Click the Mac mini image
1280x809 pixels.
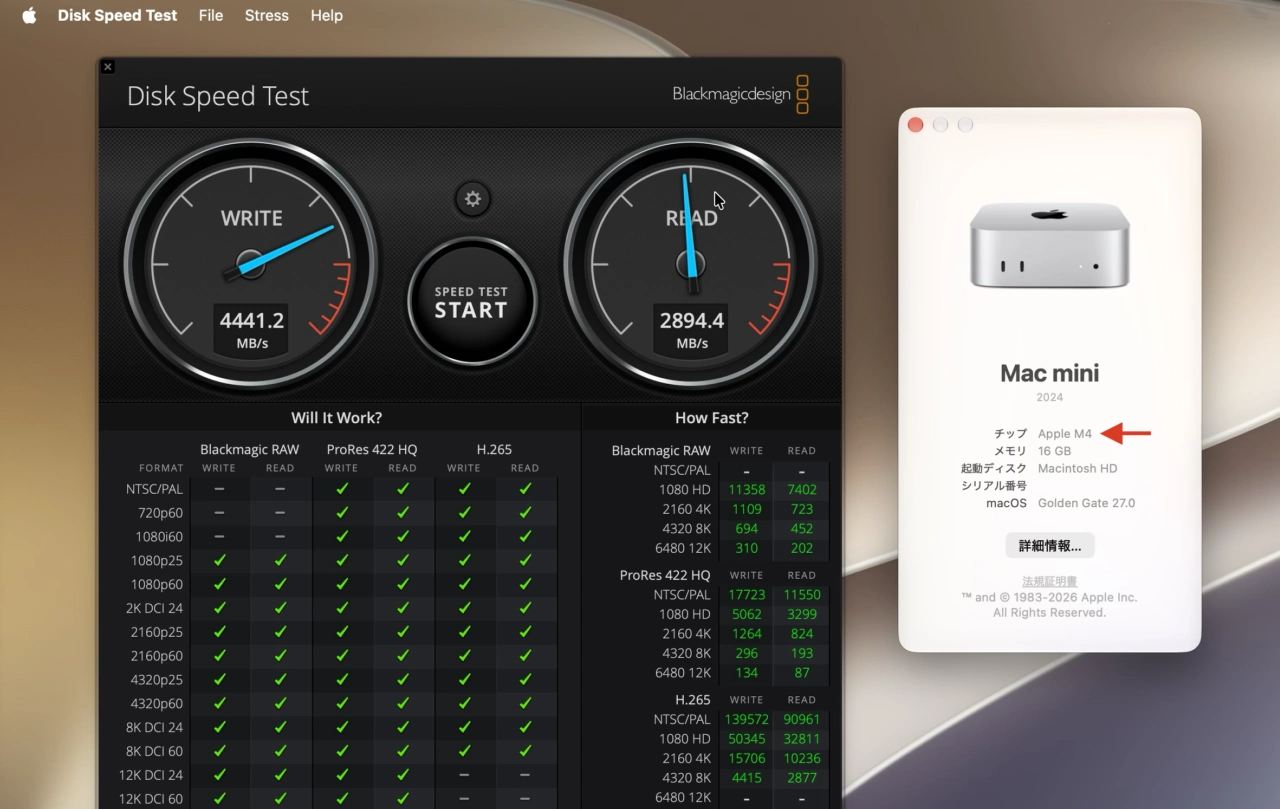click(1049, 245)
